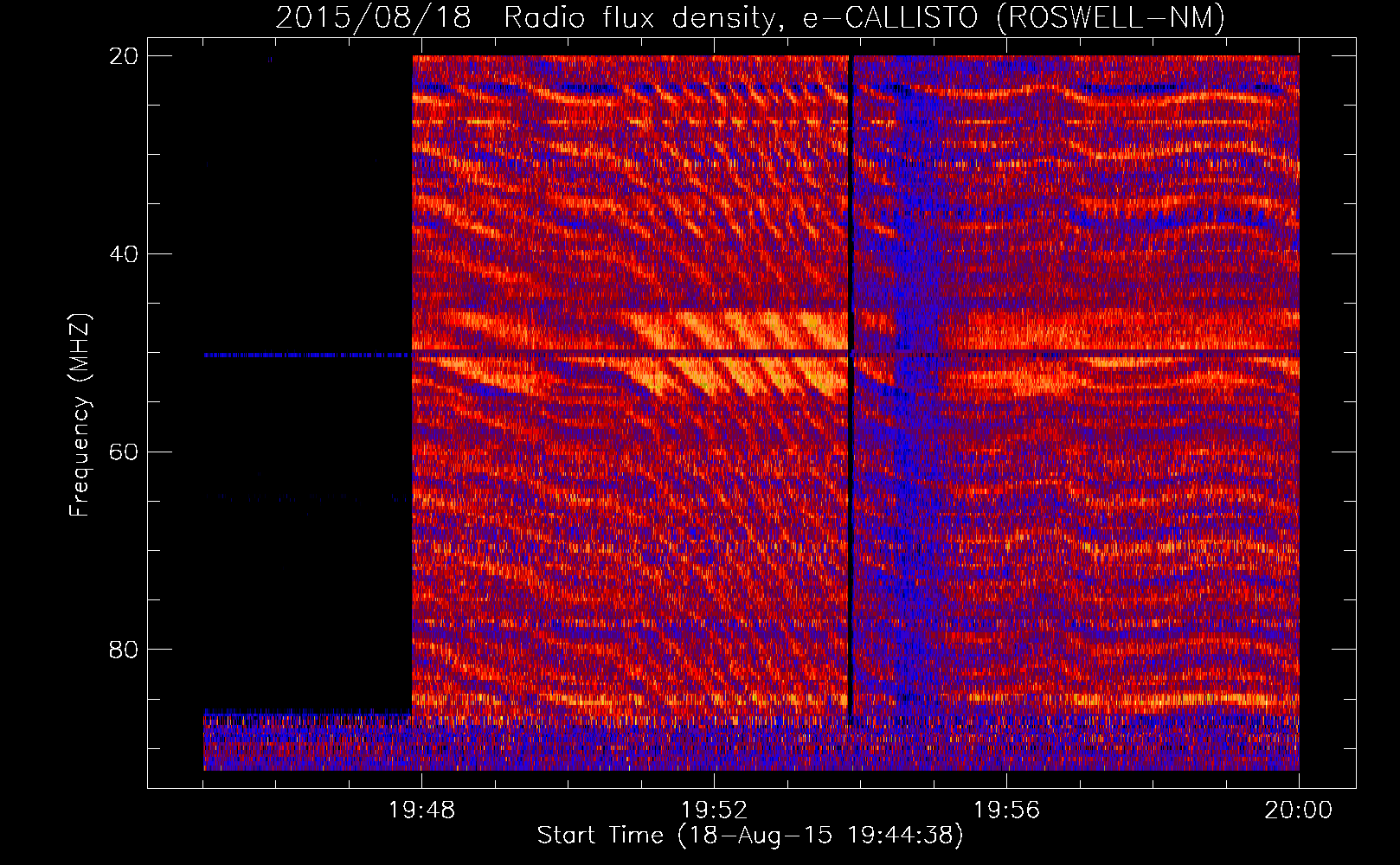Click the 80 frequency tick label
Screen dimensions: 1400x865
coord(124,650)
